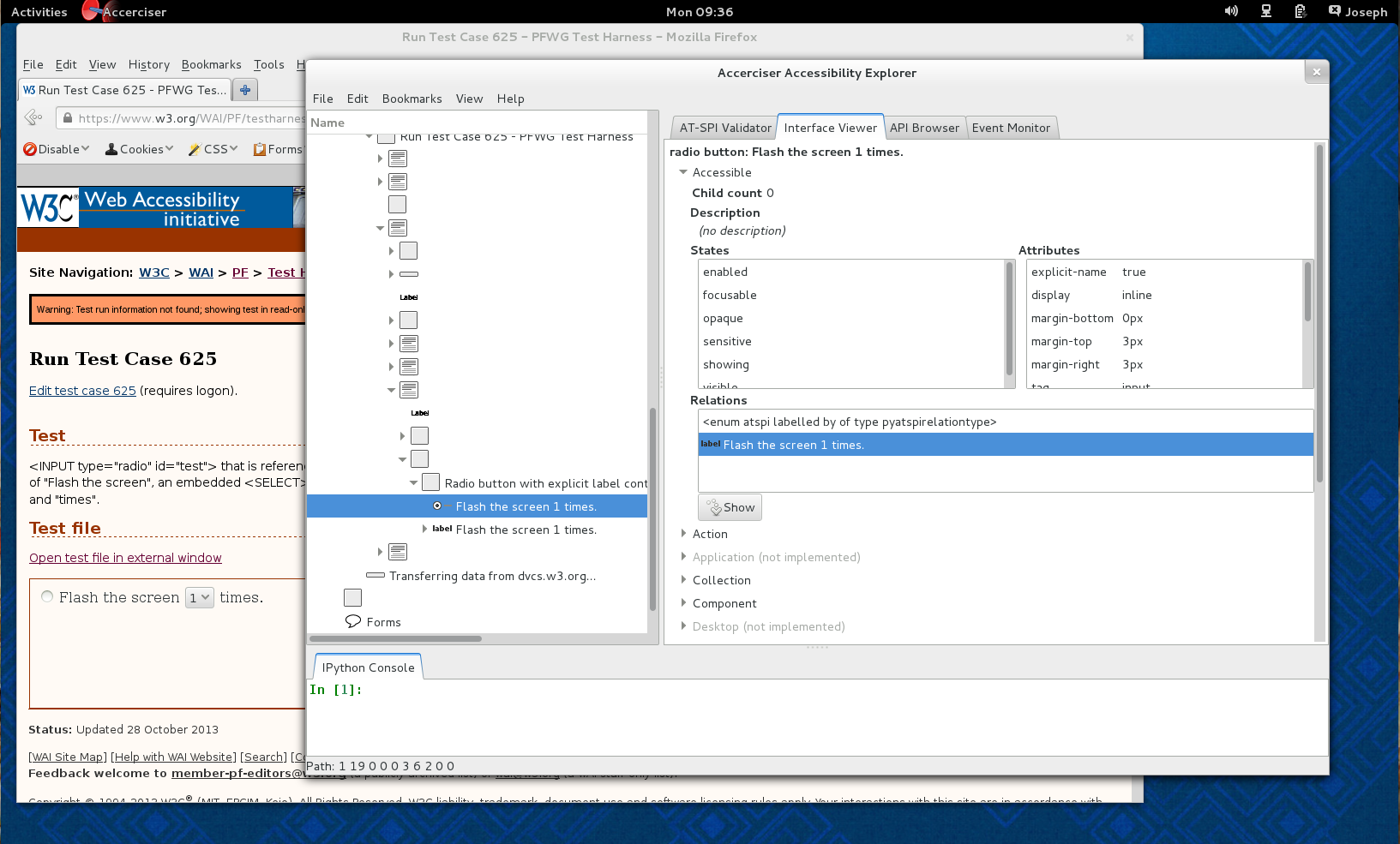Image resolution: width=1400 pixels, height=844 pixels.
Task: Click the tree panel horizontal scrollbar
Action: [x=395, y=638]
